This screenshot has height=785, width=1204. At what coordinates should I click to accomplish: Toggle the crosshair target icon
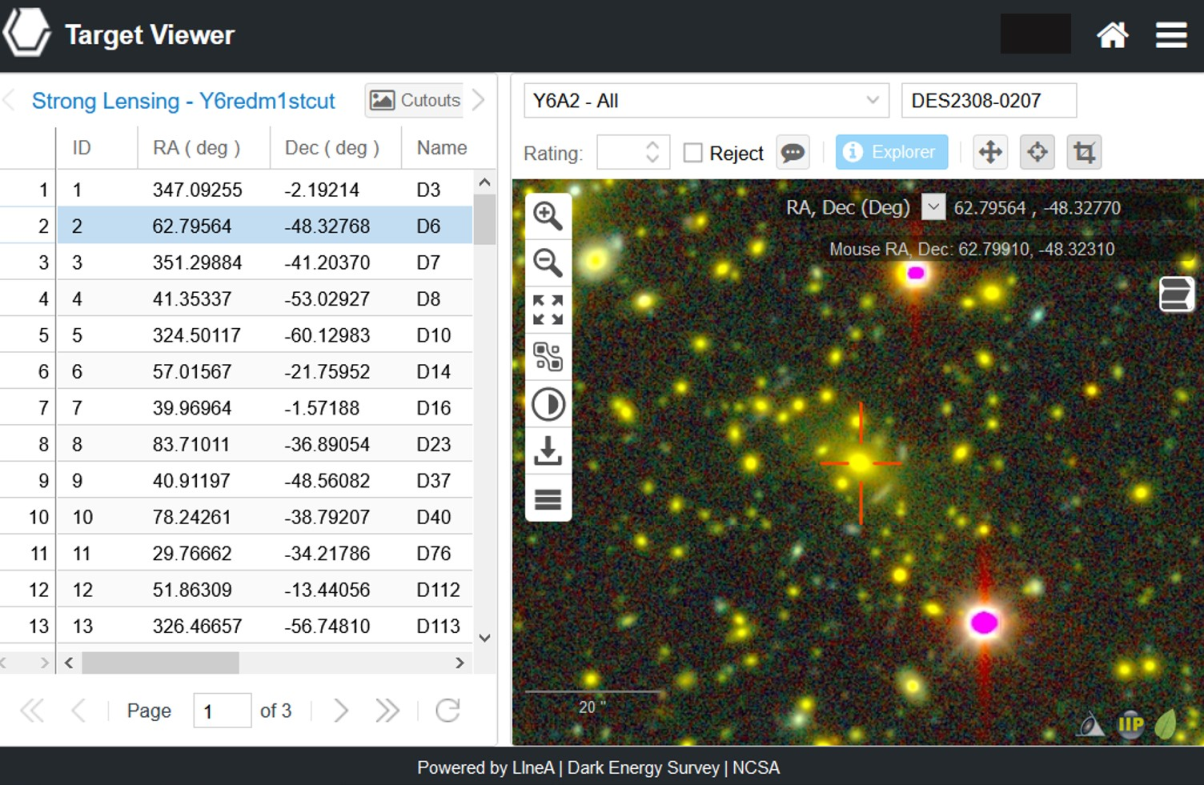[x=1037, y=152]
